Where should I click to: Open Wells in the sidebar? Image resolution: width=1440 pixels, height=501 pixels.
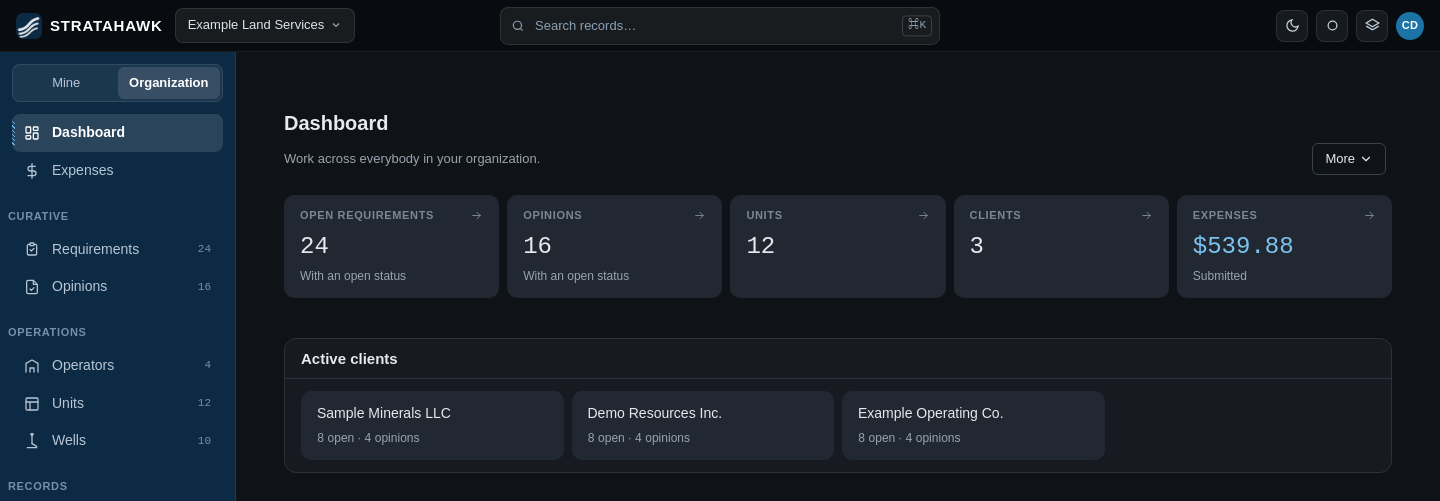(118, 441)
